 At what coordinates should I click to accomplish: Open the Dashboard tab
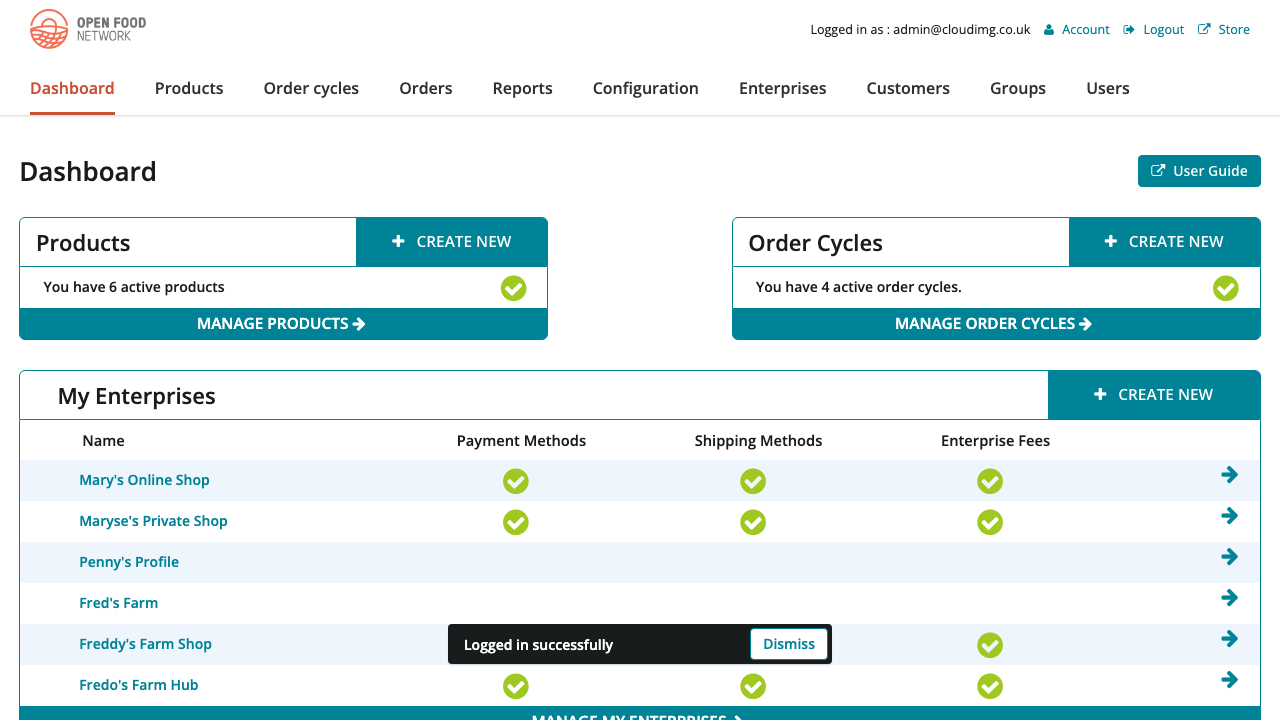click(72, 88)
